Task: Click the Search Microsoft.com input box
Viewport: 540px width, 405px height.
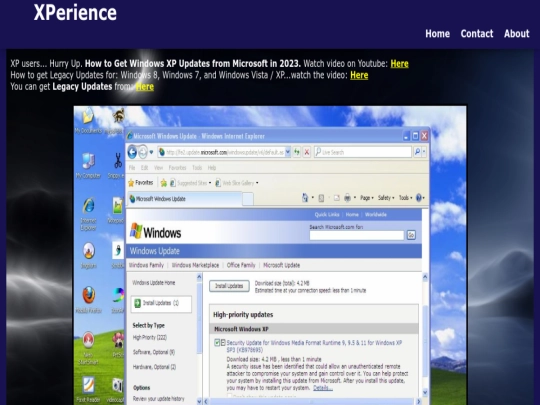Action: (356, 235)
